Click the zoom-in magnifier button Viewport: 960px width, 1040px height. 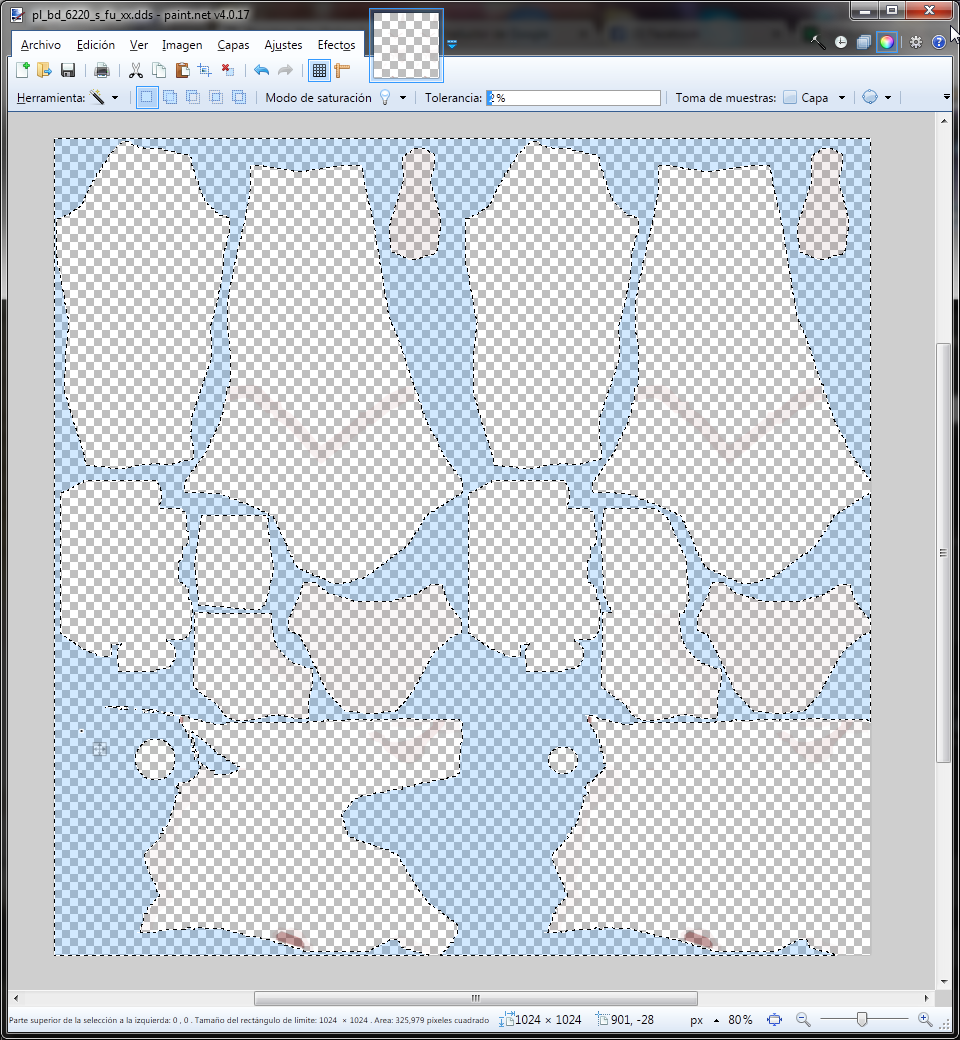(x=924, y=1019)
